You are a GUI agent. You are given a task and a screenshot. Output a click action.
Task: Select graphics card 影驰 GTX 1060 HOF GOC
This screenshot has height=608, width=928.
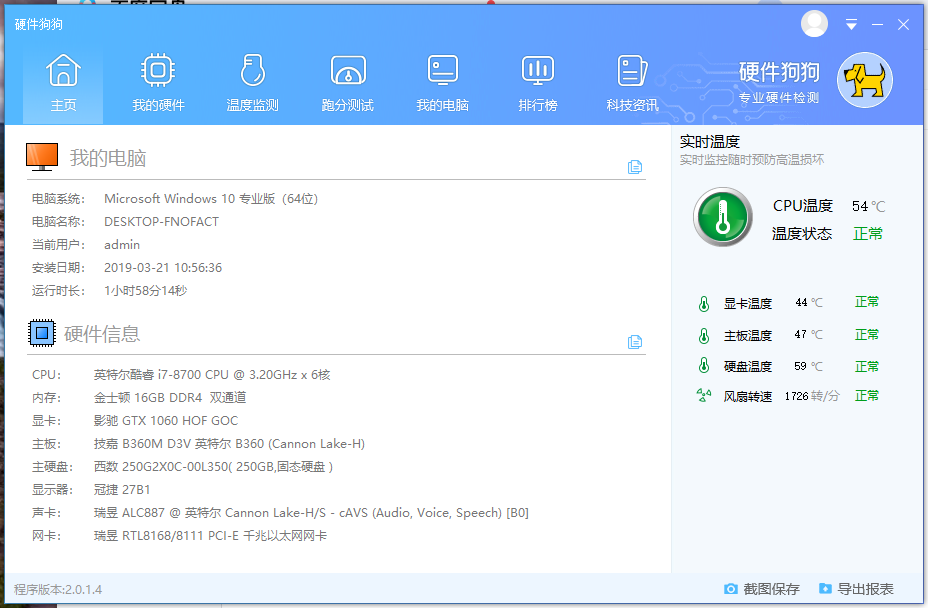(x=166, y=421)
